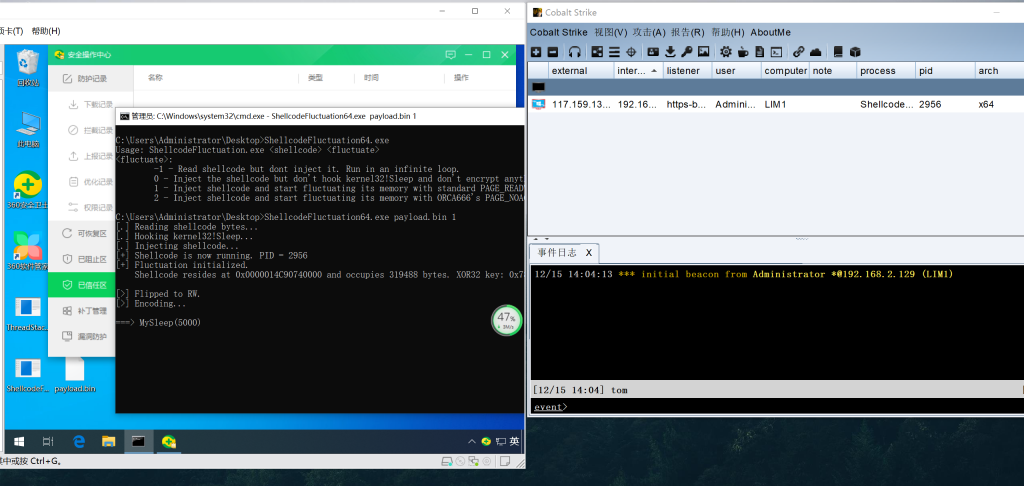Viewport: 1024px width, 486px height.
Task: Open the 攻击(A) menu
Action: tap(649, 32)
